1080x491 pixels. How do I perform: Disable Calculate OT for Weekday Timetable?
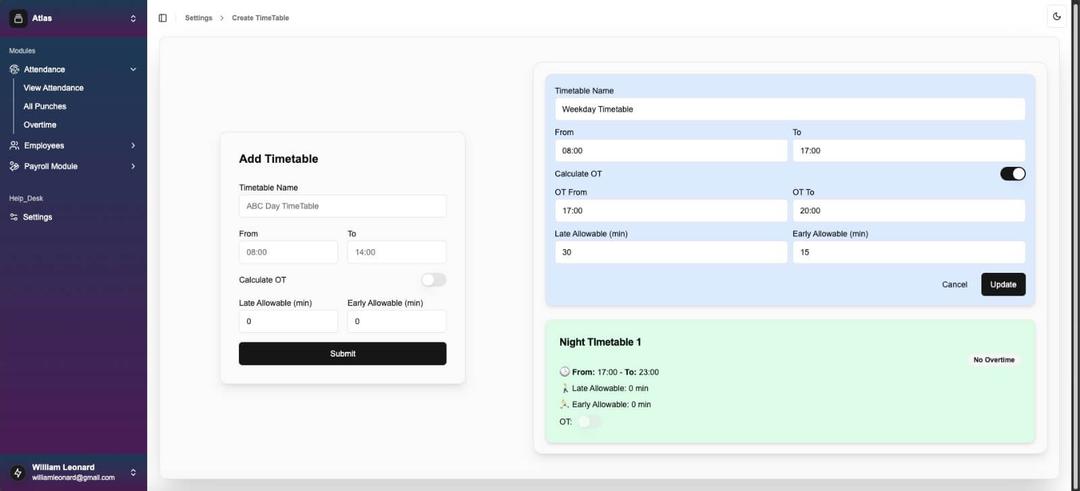pos(1012,174)
